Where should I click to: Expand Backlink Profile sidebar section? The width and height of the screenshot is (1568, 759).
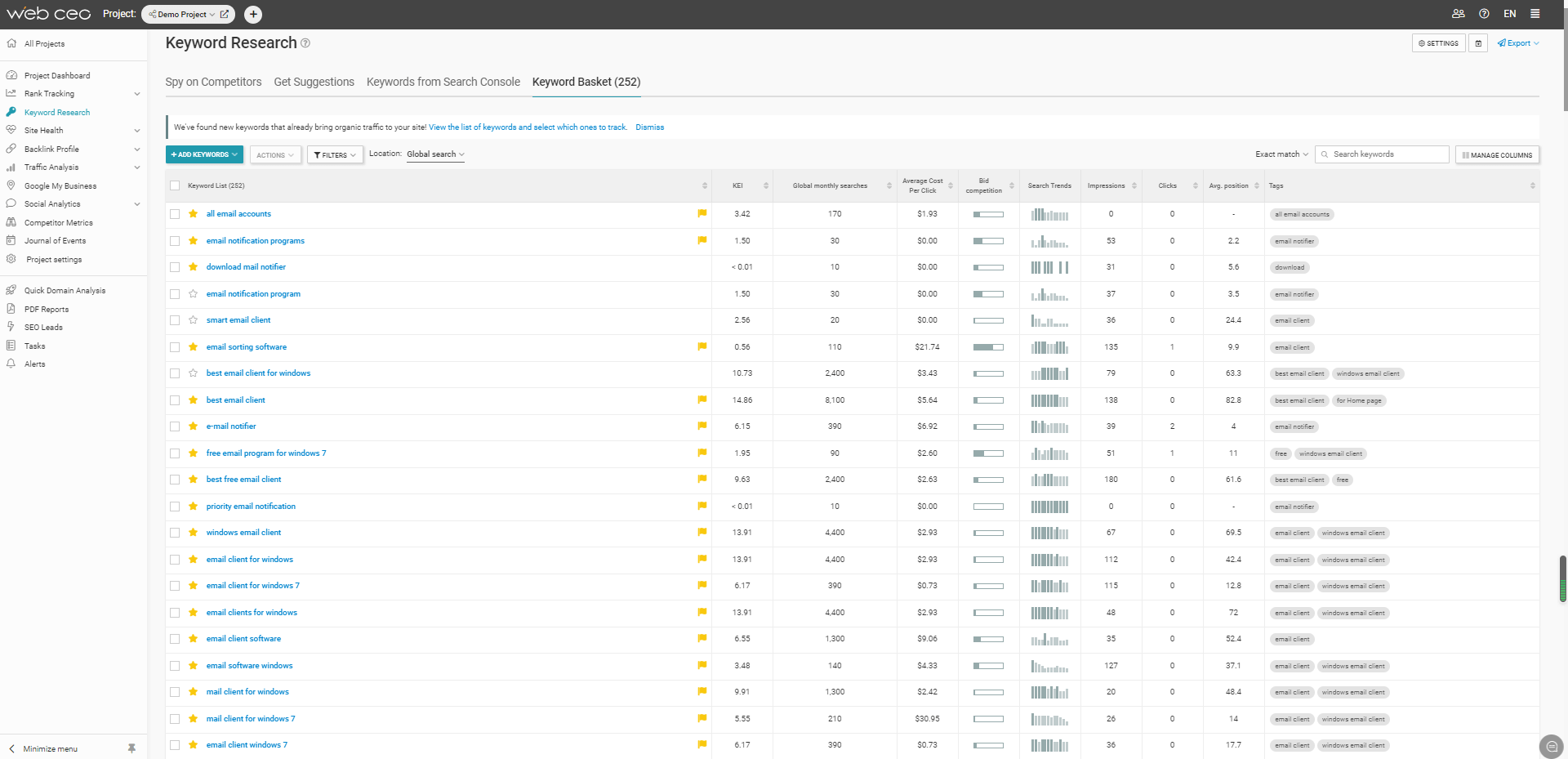coord(137,150)
